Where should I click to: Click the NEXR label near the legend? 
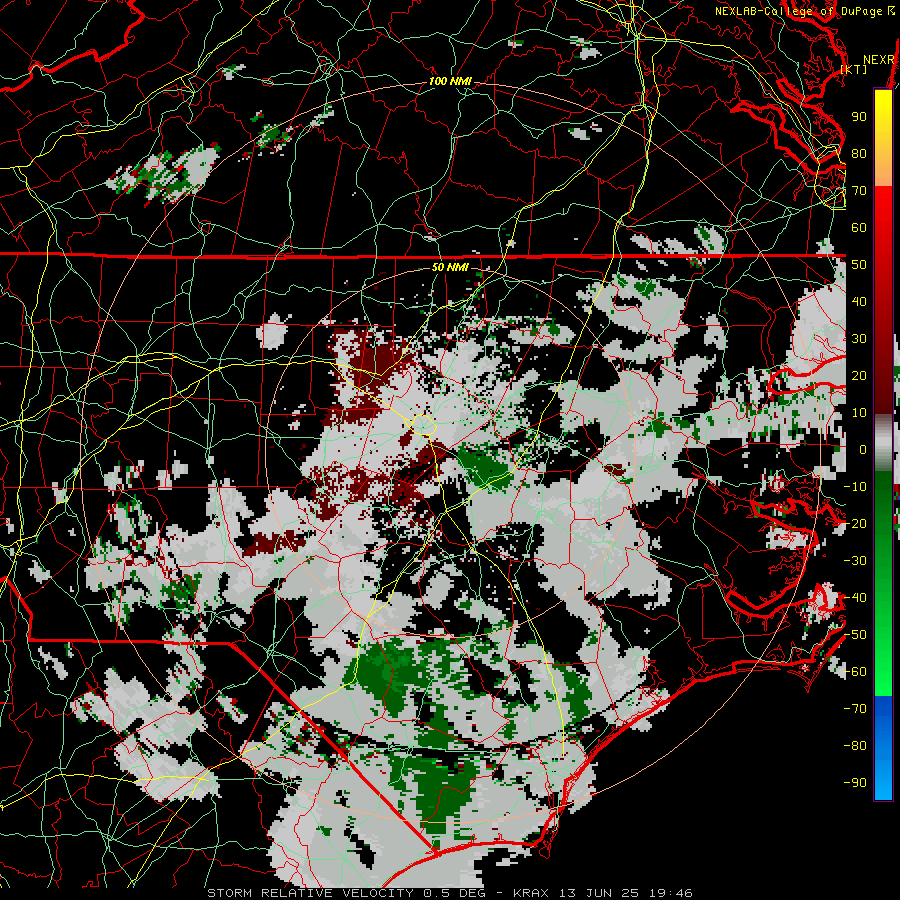pos(879,60)
